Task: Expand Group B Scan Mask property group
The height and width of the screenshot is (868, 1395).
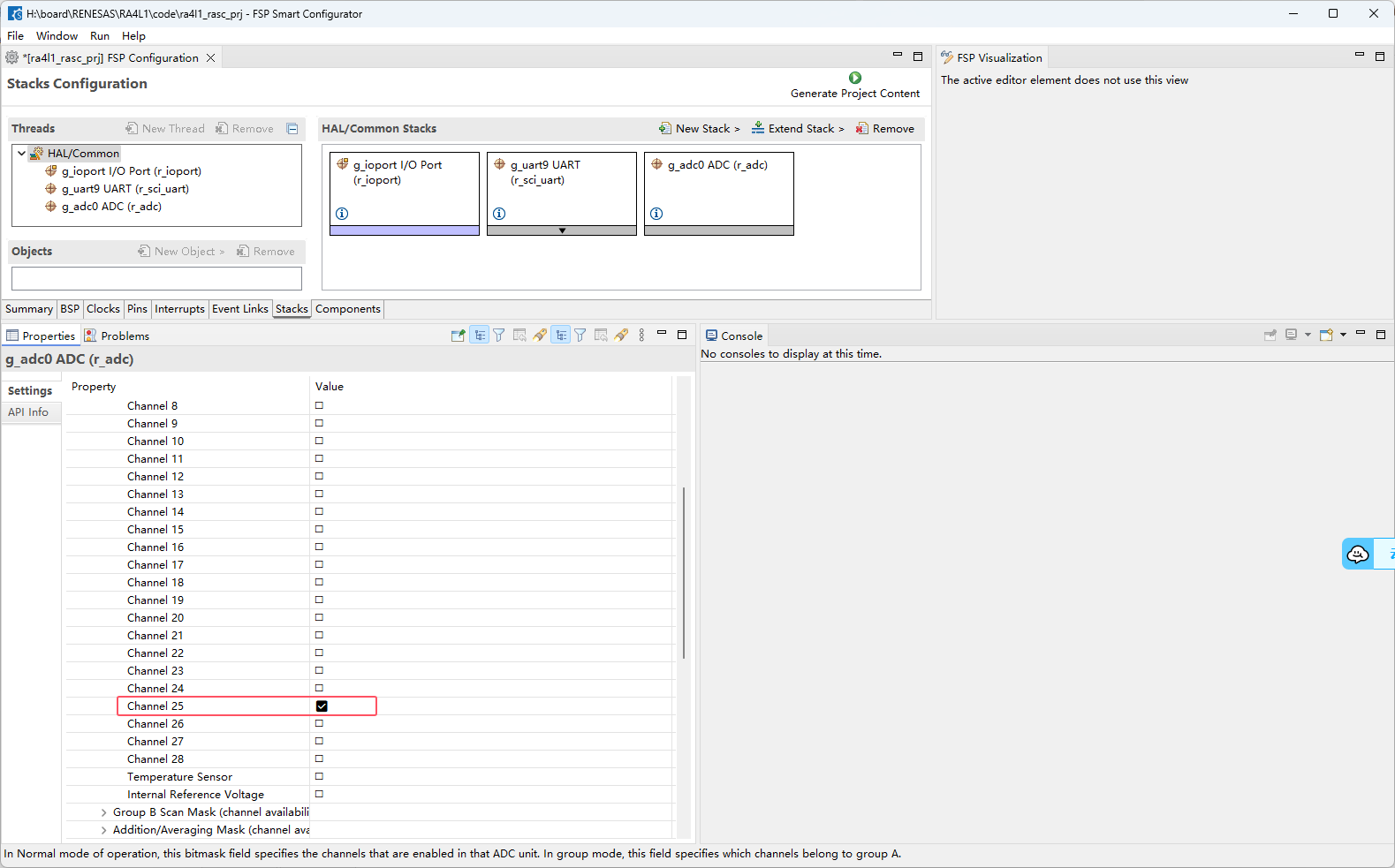Action: 103,812
